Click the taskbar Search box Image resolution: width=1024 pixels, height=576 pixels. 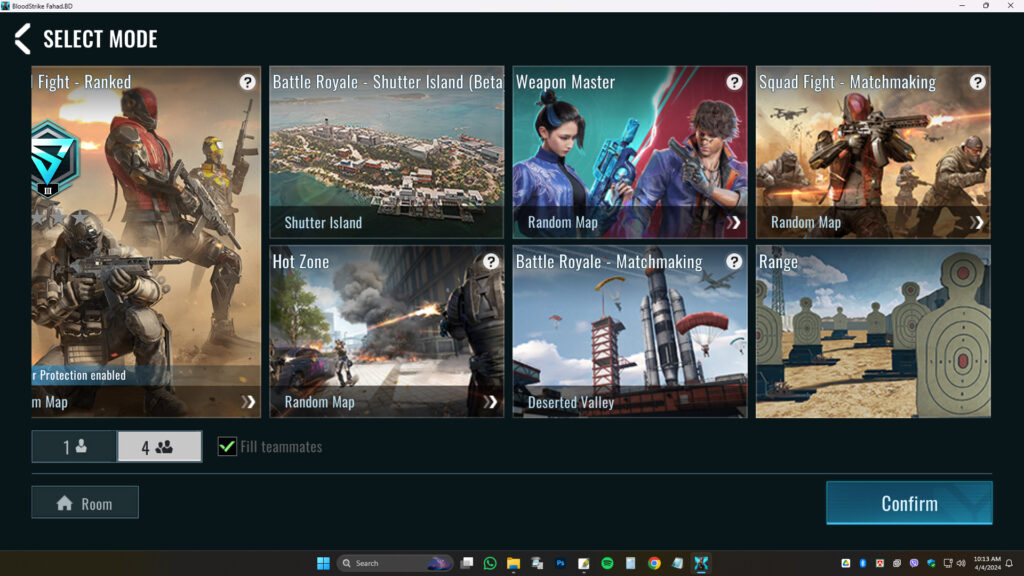394,563
